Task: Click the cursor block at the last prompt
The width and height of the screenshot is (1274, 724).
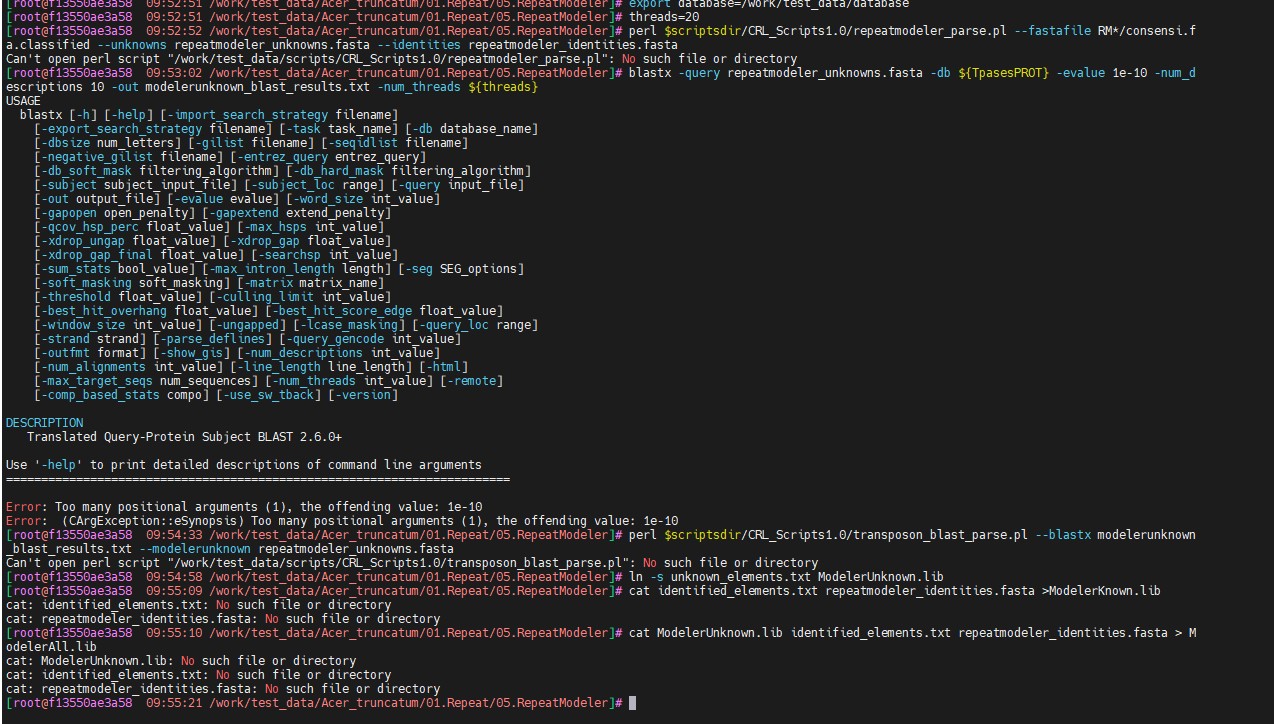Action: (x=632, y=703)
